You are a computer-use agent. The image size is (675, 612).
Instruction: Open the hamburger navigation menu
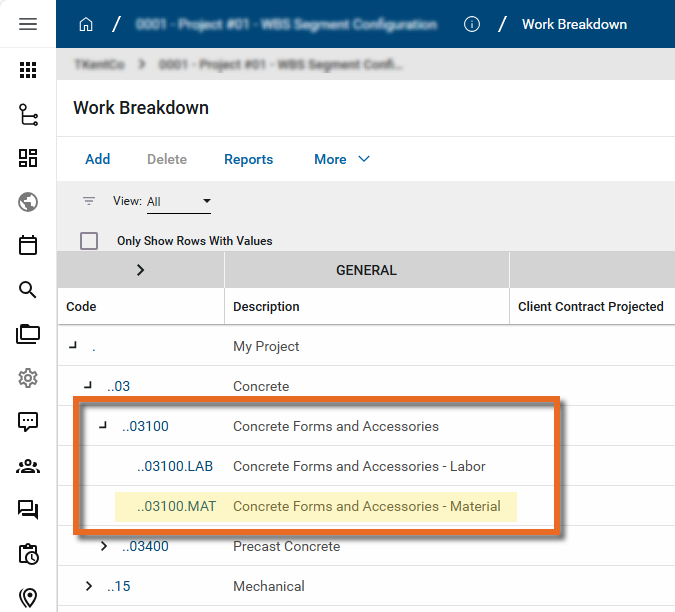pyautogui.click(x=28, y=24)
